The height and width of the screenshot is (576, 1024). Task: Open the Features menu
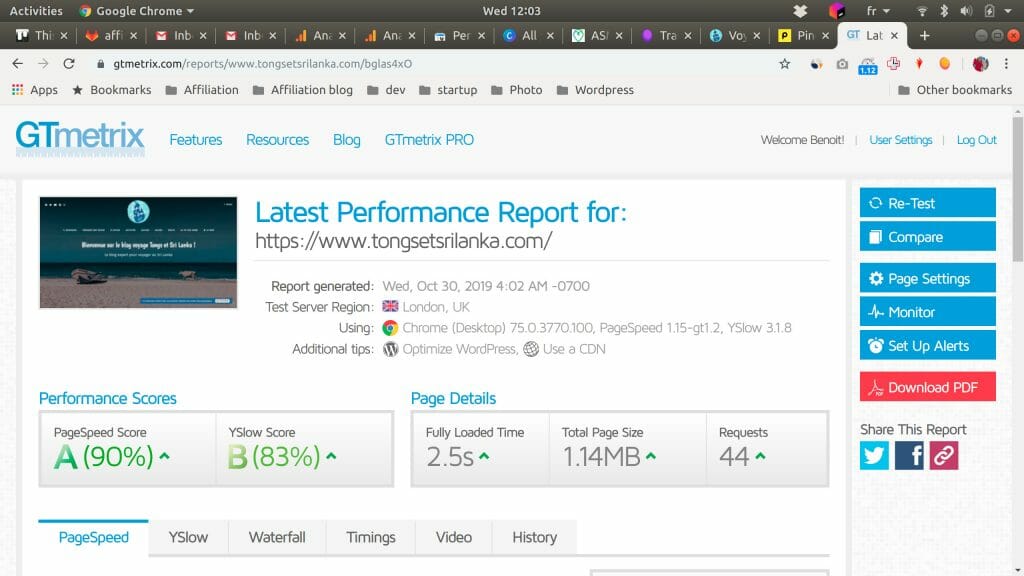pos(195,140)
